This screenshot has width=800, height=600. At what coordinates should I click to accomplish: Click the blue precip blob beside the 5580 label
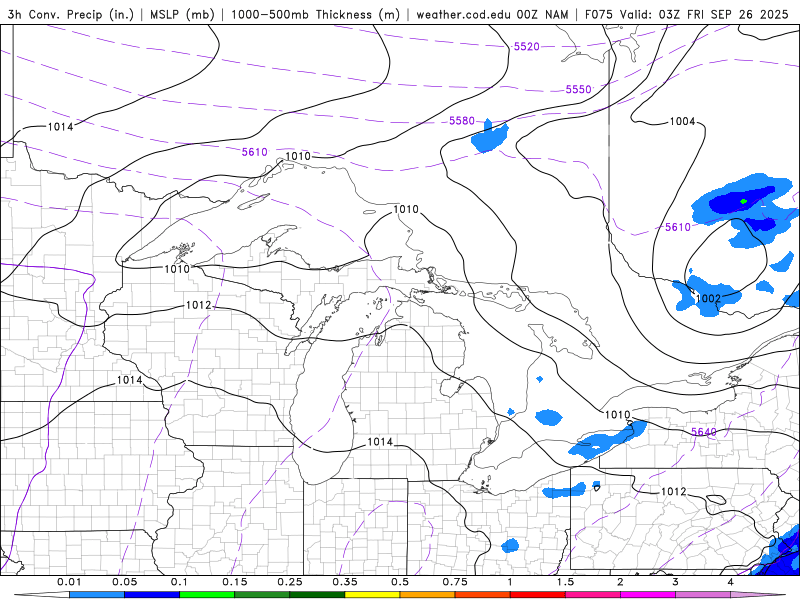coord(490,136)
